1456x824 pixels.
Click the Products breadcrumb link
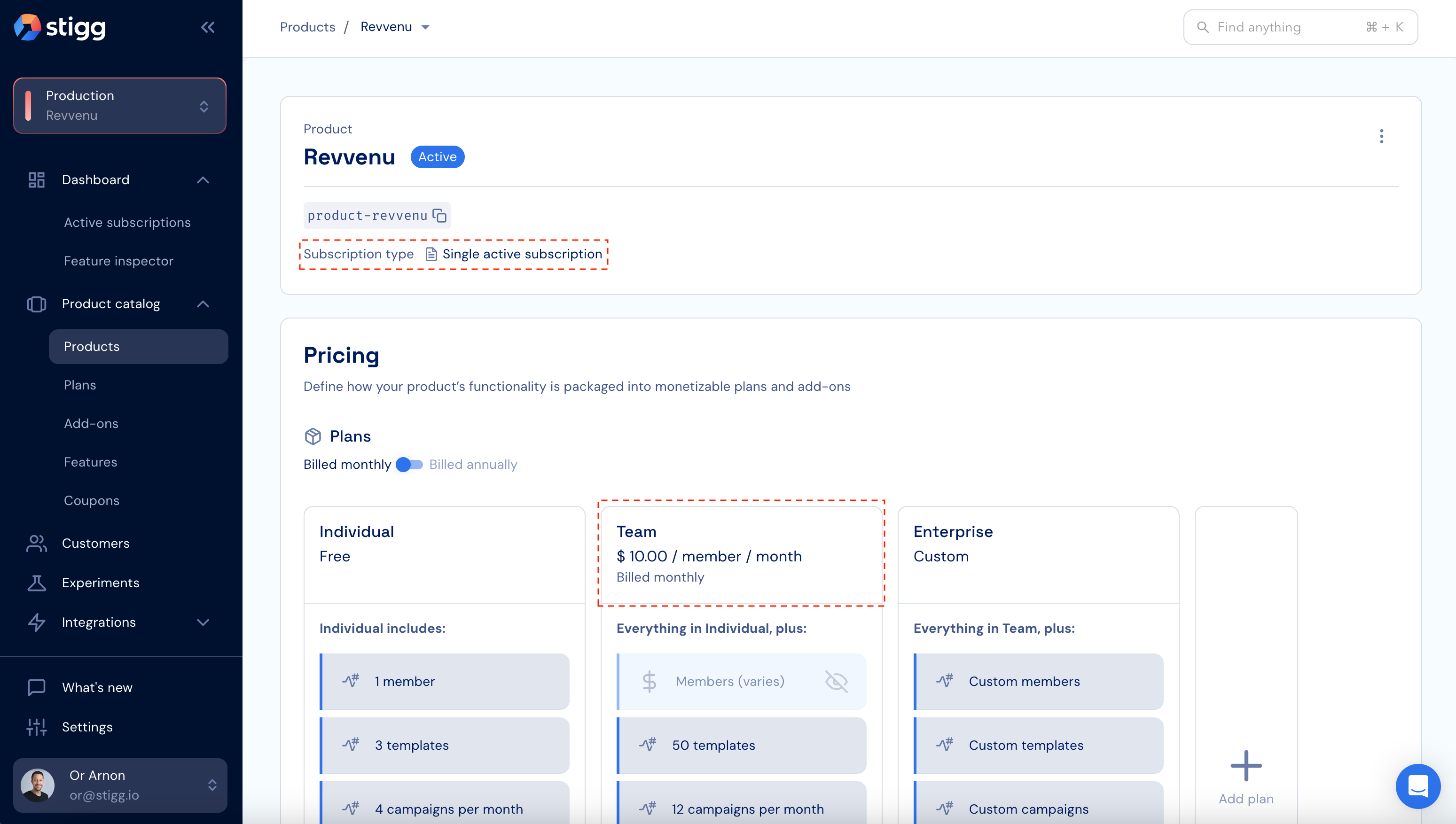tap(307, 27)
